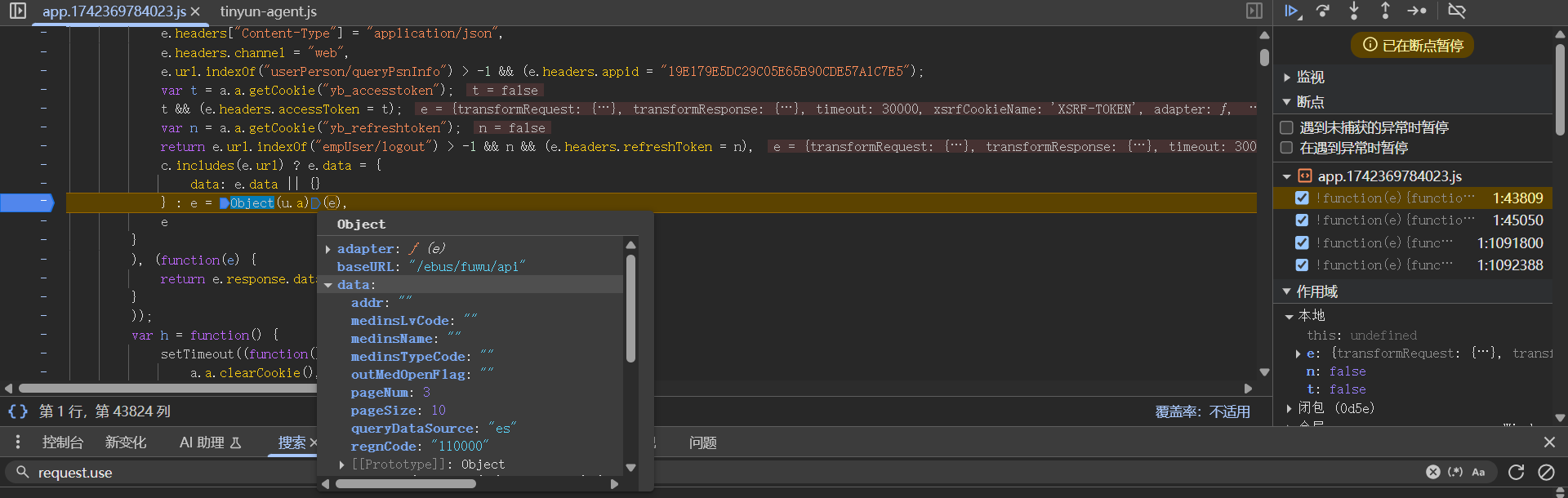Open the AI 助理 tab
This screenshot has height=498, width=1568.
pyautogui.click(x=210, y=442)
